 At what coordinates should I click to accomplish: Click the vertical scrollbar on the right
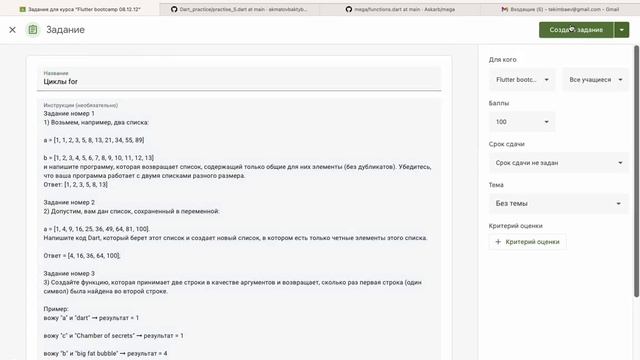636,171
